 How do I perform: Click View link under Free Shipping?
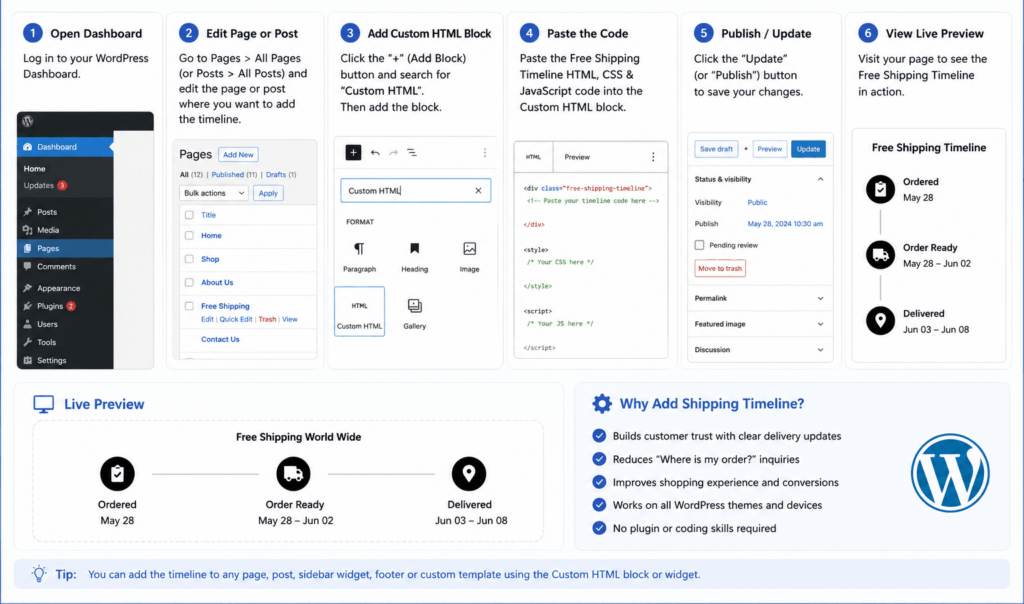pyautogui.click(x=289, y=319)
